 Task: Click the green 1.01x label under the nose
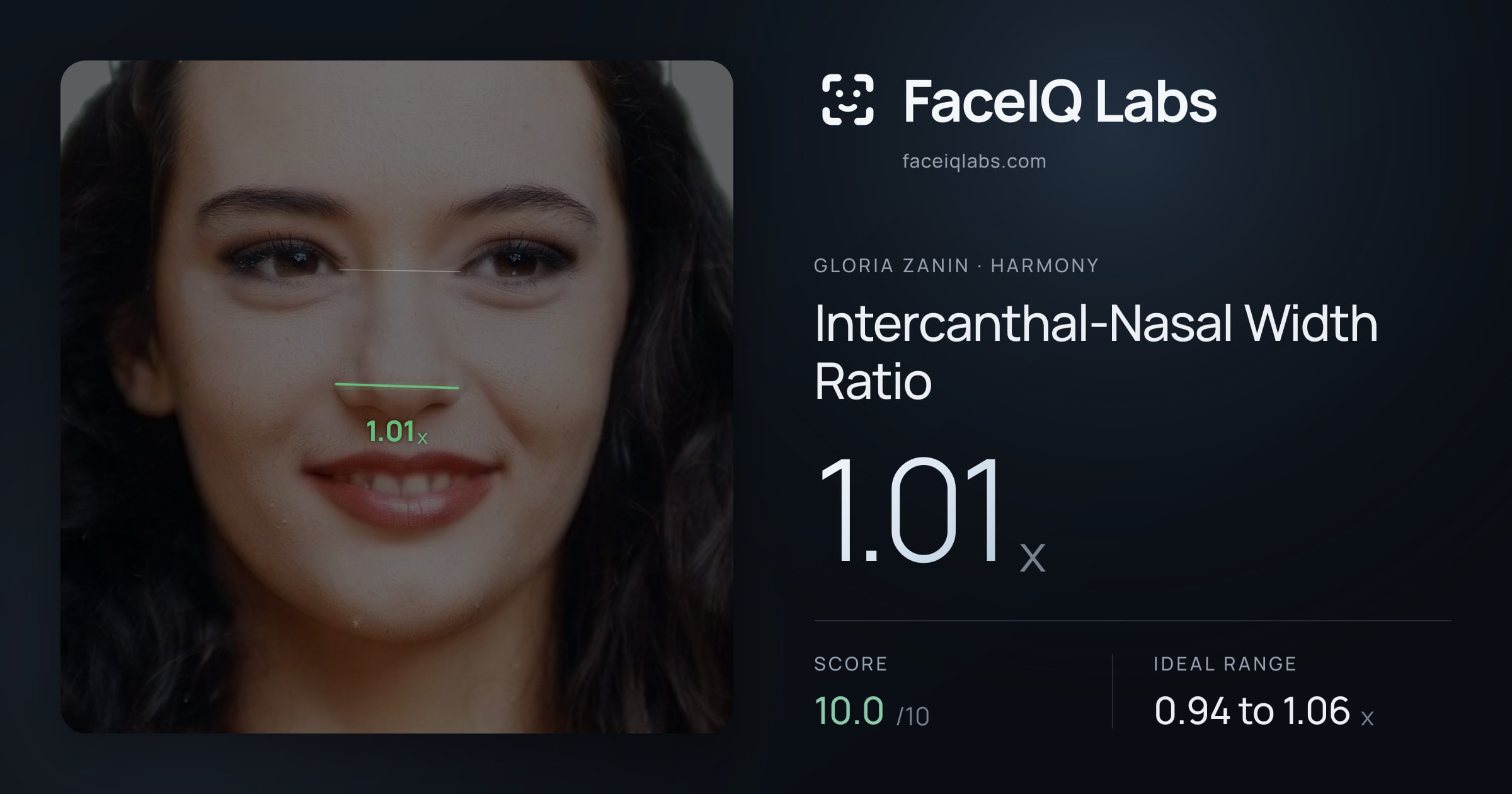click(397, 432)
